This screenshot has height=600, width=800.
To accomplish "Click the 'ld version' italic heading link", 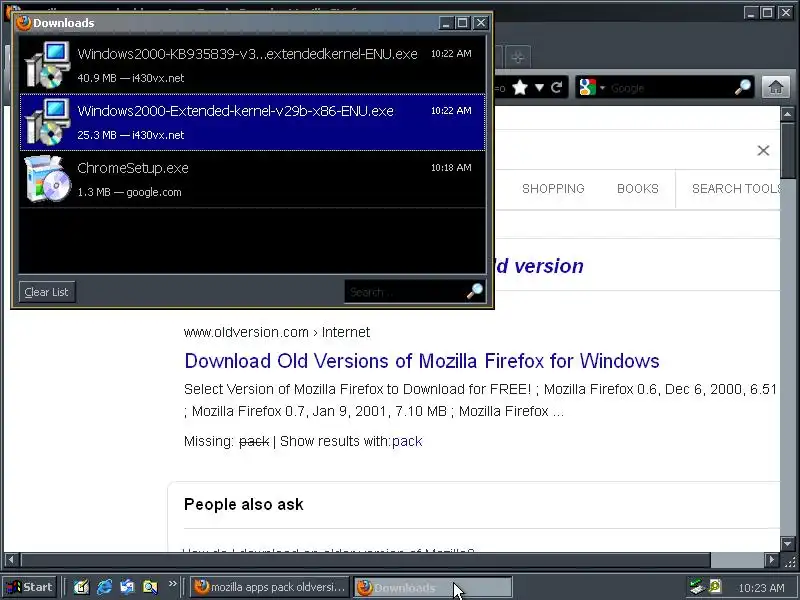I will [540, 266].
